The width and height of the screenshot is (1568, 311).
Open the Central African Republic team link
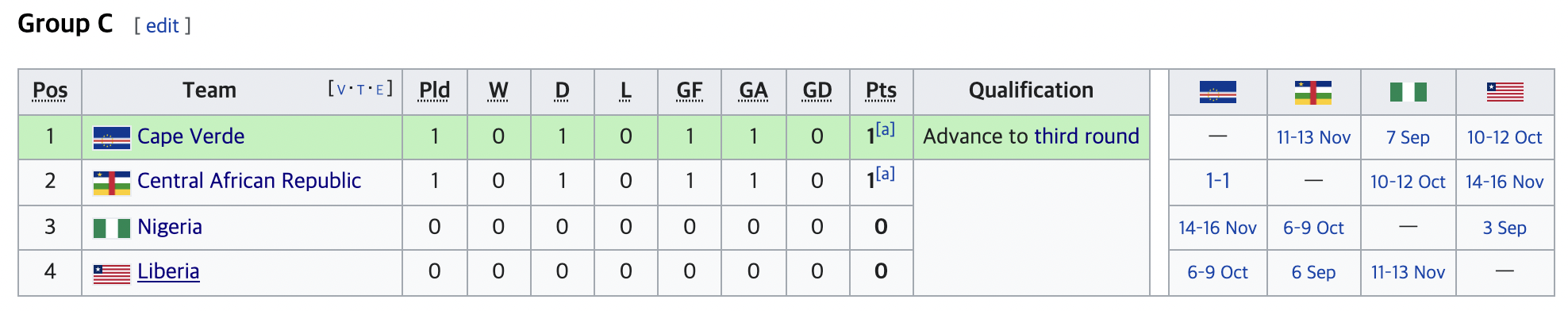click(x=248, y=181)
